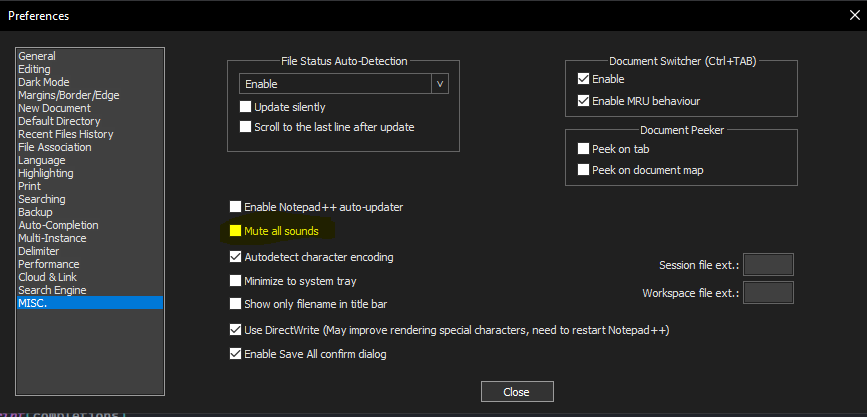Check Show only filename in title bar
Viewport: 867px width, 417px height.
(x=236, y=304)
